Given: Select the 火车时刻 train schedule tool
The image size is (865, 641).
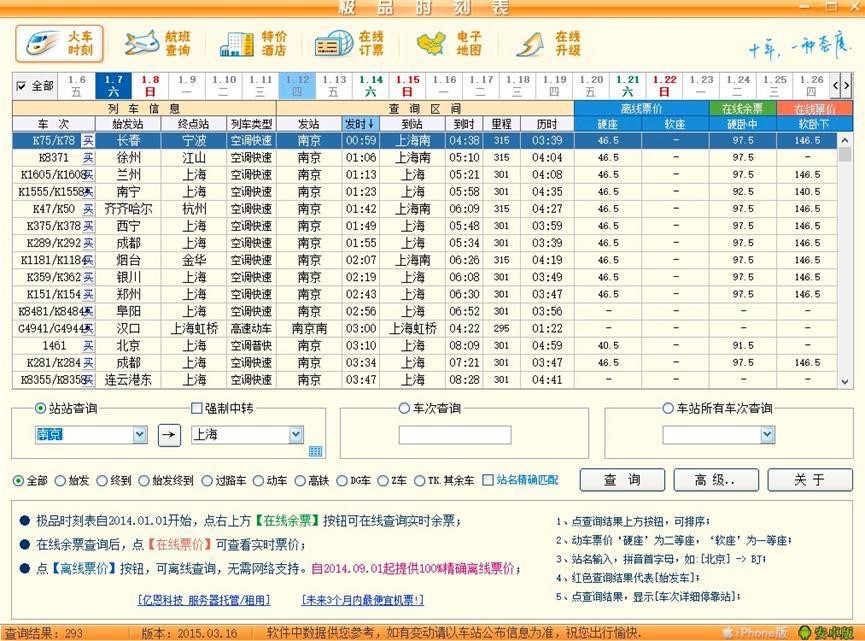Looking at the screenshot, I should click(62, 43).
